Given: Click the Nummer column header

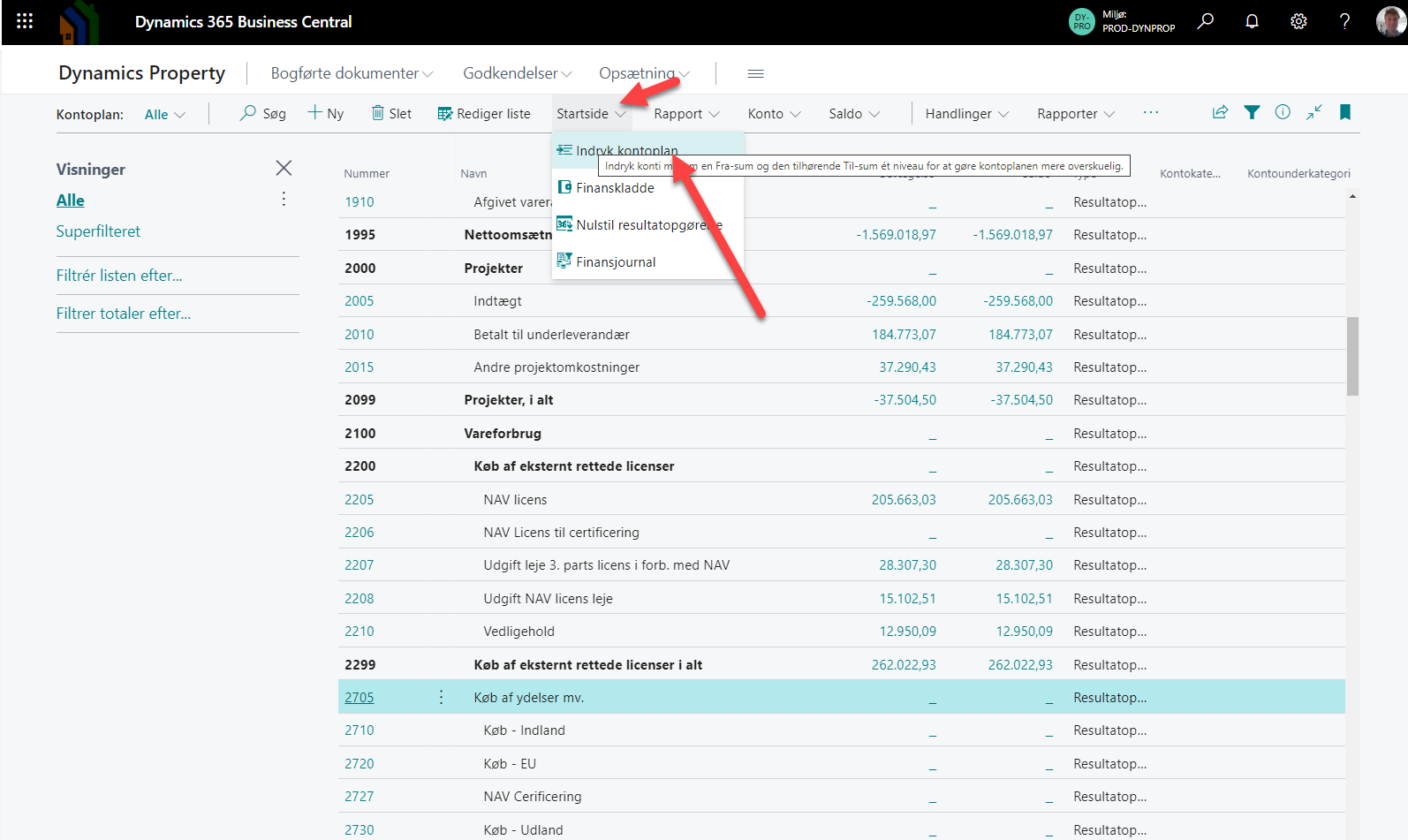Looking at the screenshot, I should pyautogui.click(x=367, y=173).
